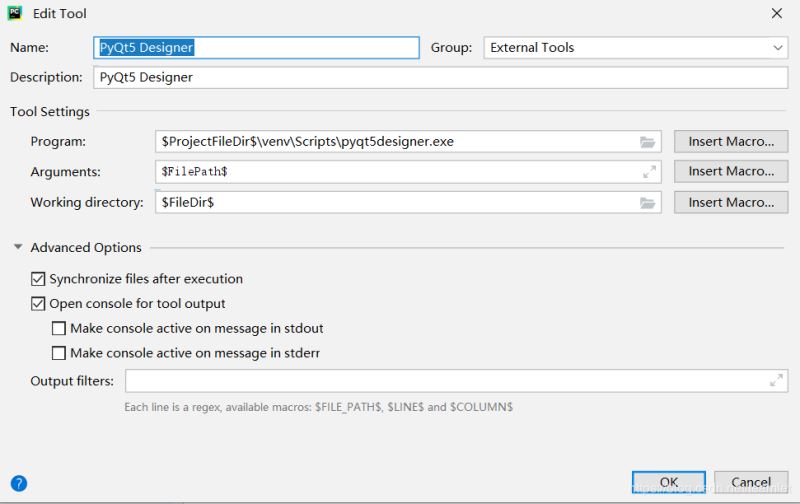Image resolution: width=800 pixels, height=504 pixels.
Task: Browse folder icon for Working directory
Action: 647,203
